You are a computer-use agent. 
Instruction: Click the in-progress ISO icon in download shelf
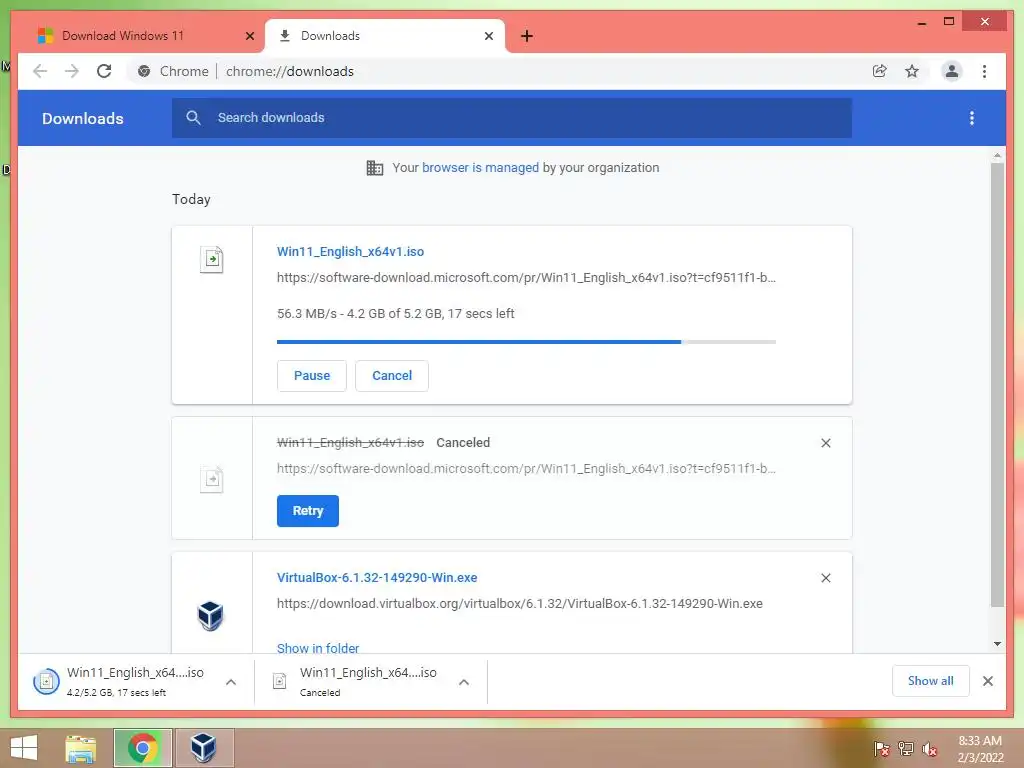coord(46,682)
